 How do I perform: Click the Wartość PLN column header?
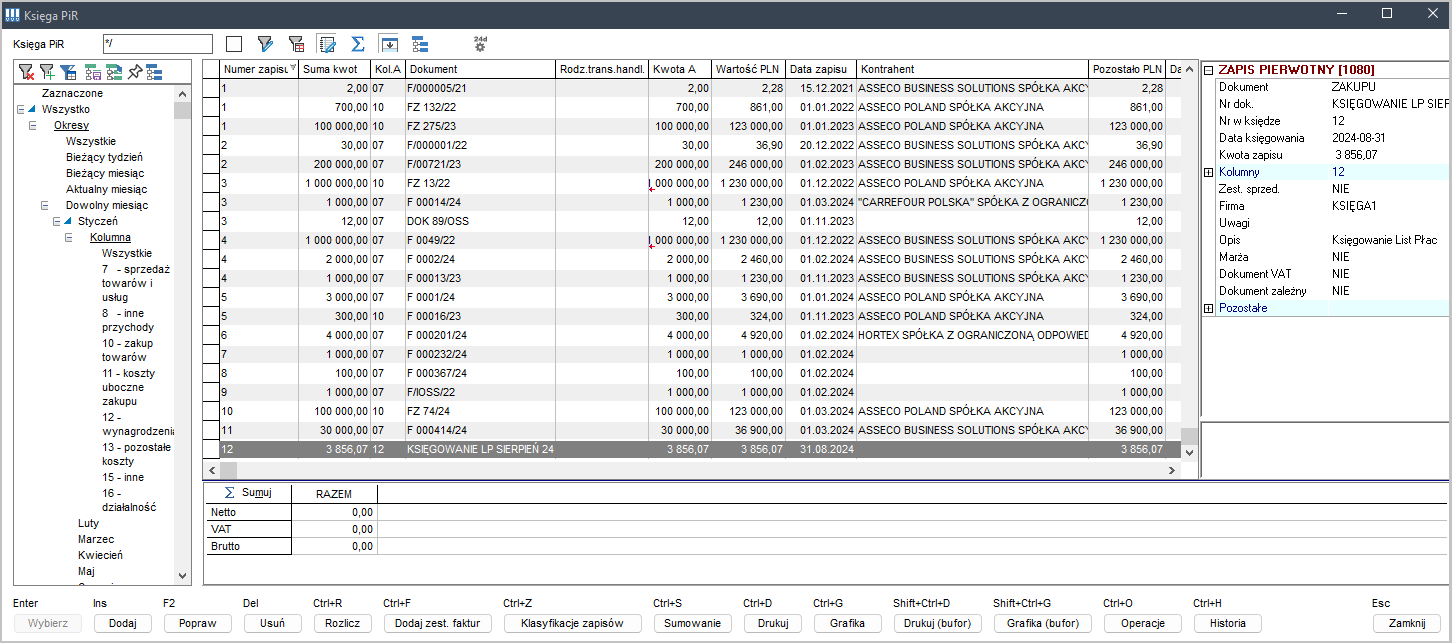point(749,69)
